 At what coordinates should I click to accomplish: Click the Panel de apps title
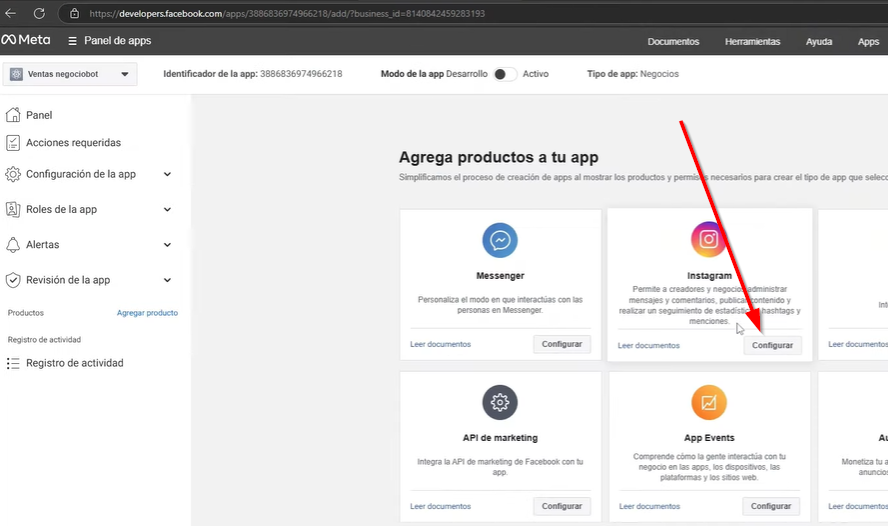pyautogui.click(x=117, y=41)
